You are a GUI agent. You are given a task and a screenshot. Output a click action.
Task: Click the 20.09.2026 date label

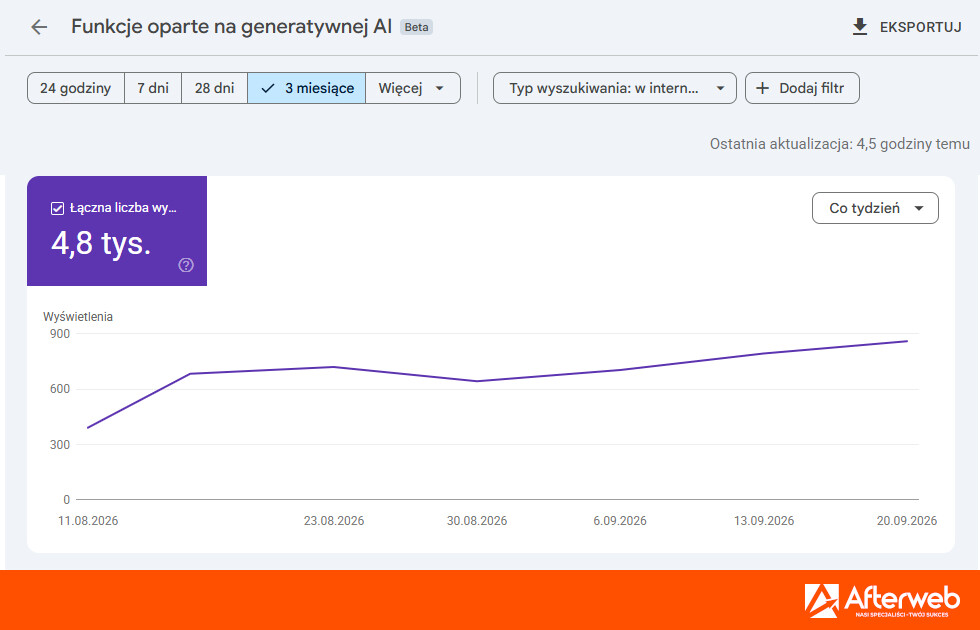point(907,521)
